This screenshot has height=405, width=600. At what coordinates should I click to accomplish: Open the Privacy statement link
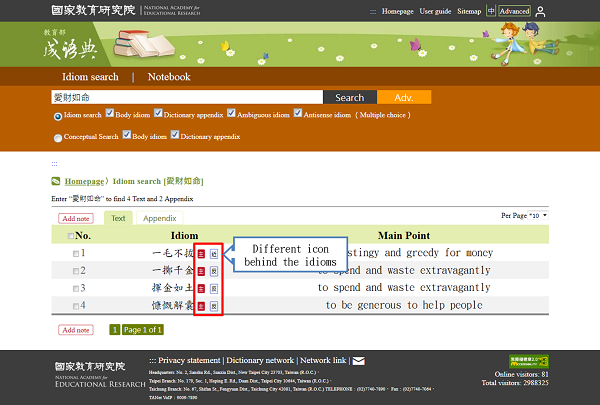point(189,360)
